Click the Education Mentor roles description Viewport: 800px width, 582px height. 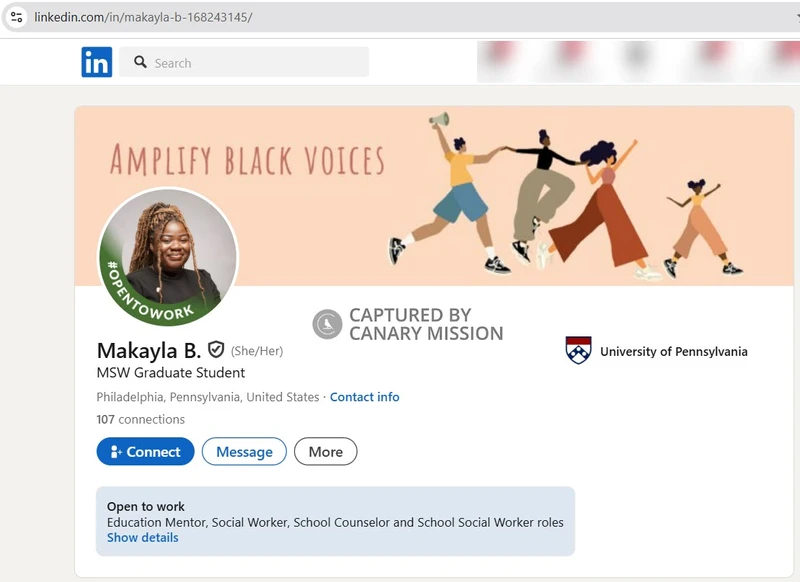pyautogui.click(x=335, y=522)
